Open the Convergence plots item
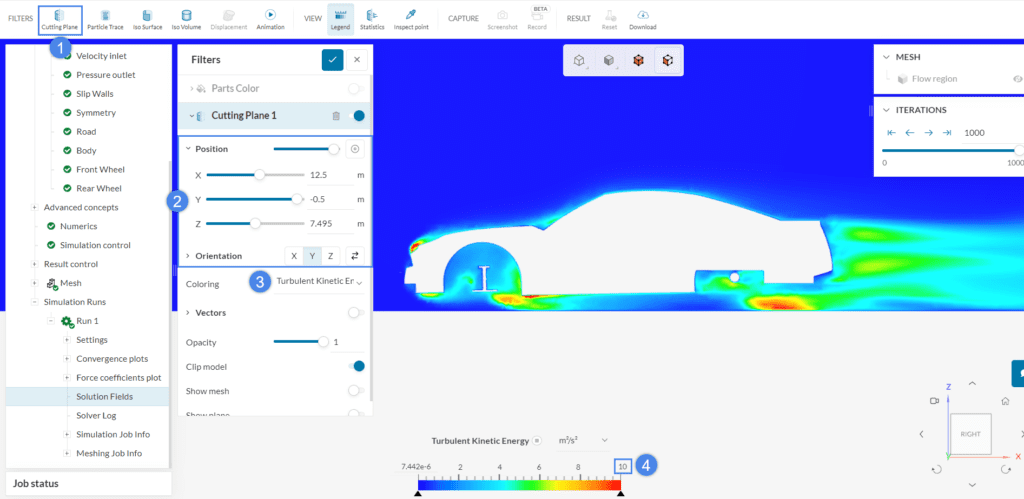Viewport: 1024px width, 499px height. click(x=111, y=359)
